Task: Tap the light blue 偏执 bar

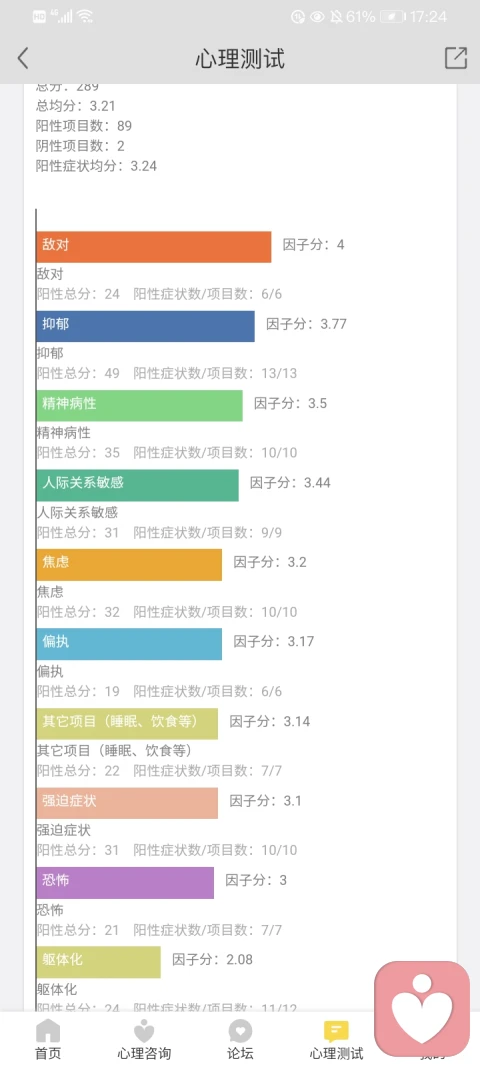Action: point(129,644)
